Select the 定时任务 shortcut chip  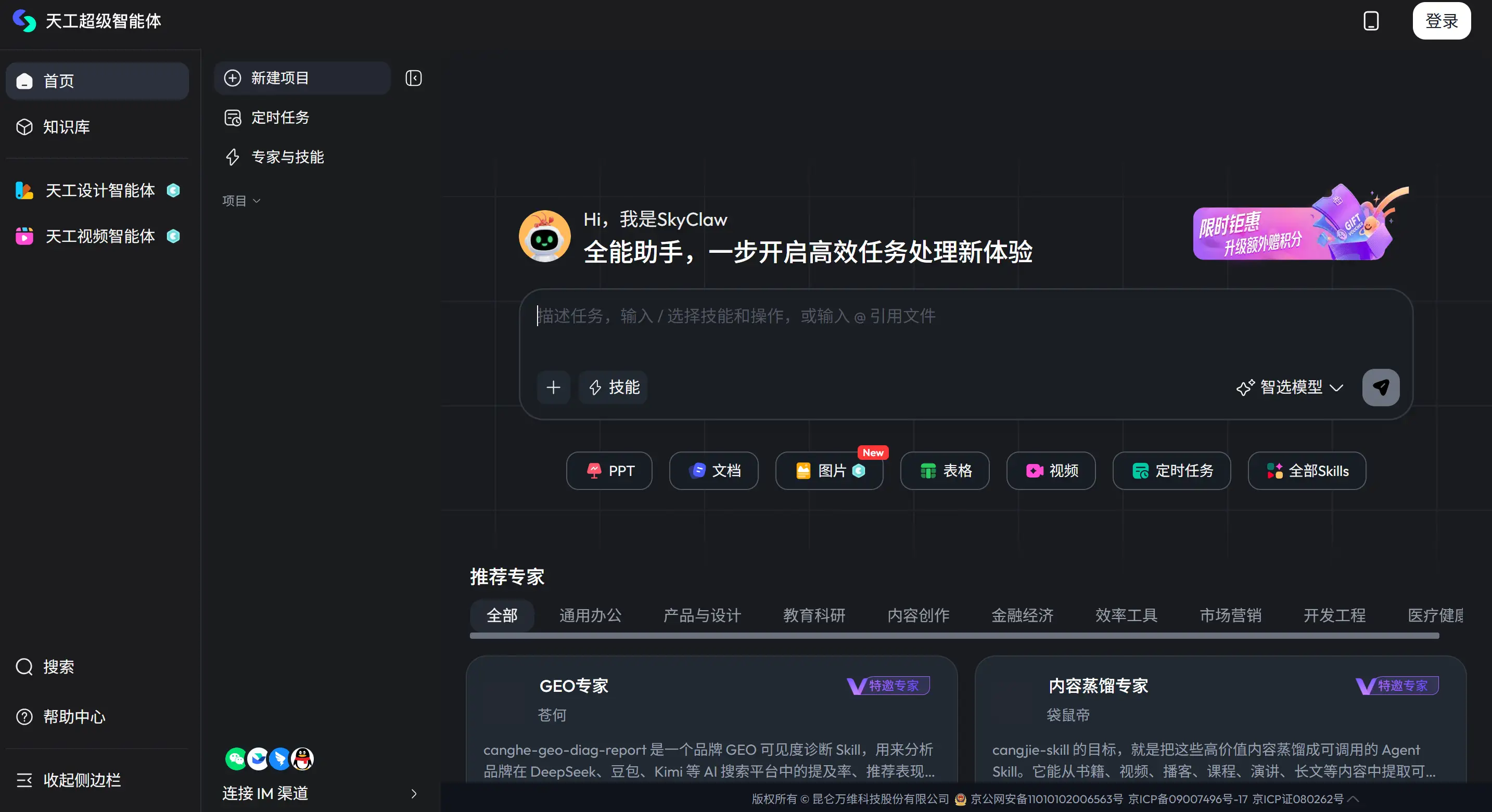click(x=1171, y=471)
